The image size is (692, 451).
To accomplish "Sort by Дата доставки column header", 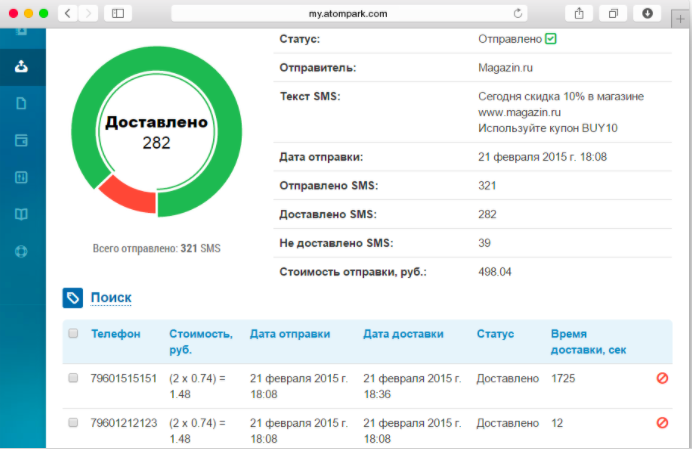I will (x=403, y=334).
